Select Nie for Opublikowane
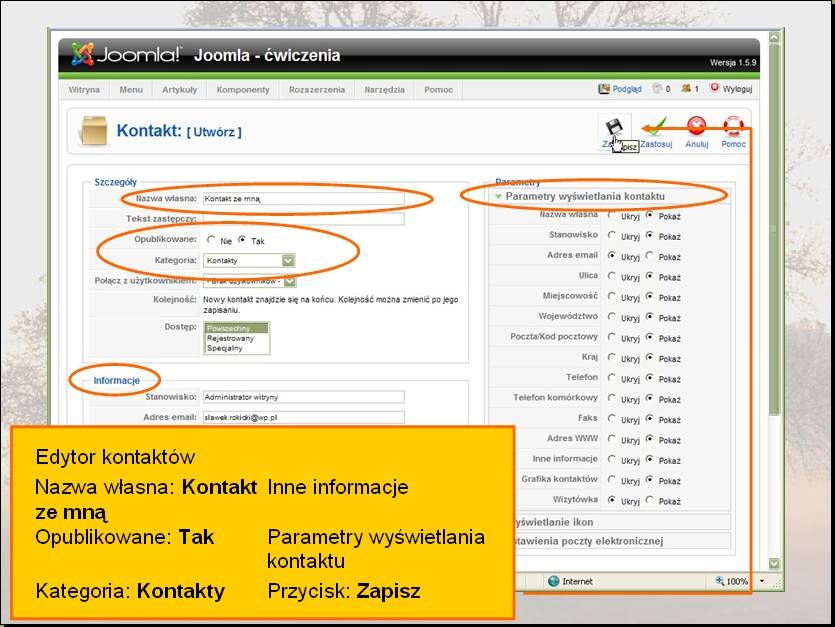Screen dimensions: 835x627 coord(211,240)
